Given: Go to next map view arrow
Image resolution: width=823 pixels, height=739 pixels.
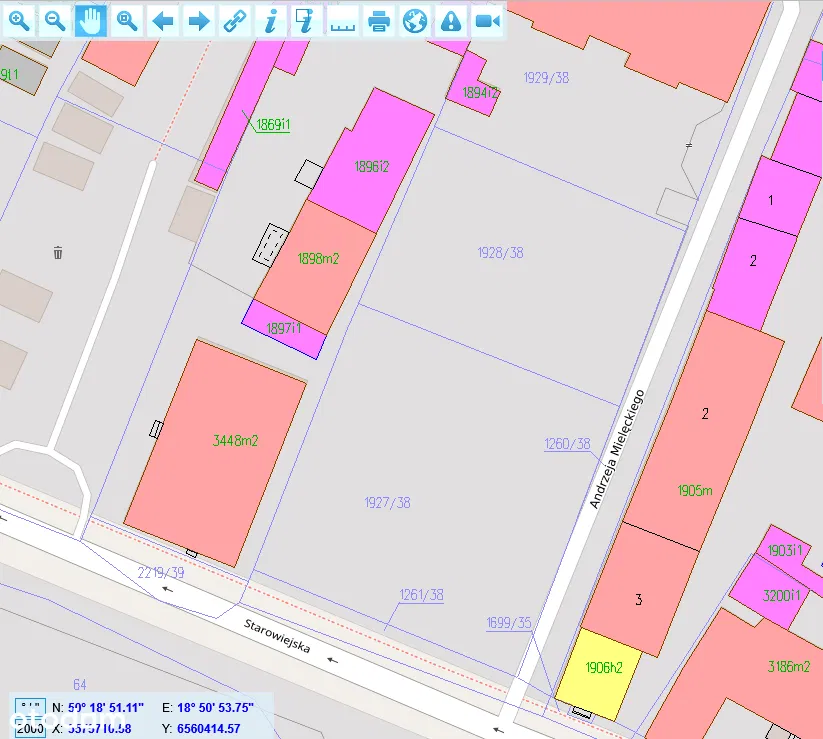Looking at the screenshot, I should [x=199, y=20].
